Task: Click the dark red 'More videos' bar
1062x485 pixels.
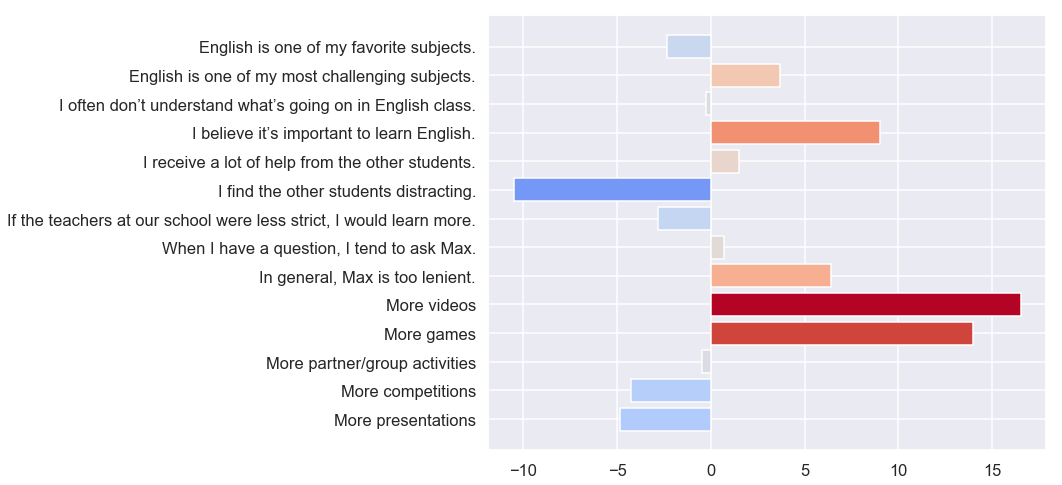Action: pyautogui.click(x=866, y=305)
